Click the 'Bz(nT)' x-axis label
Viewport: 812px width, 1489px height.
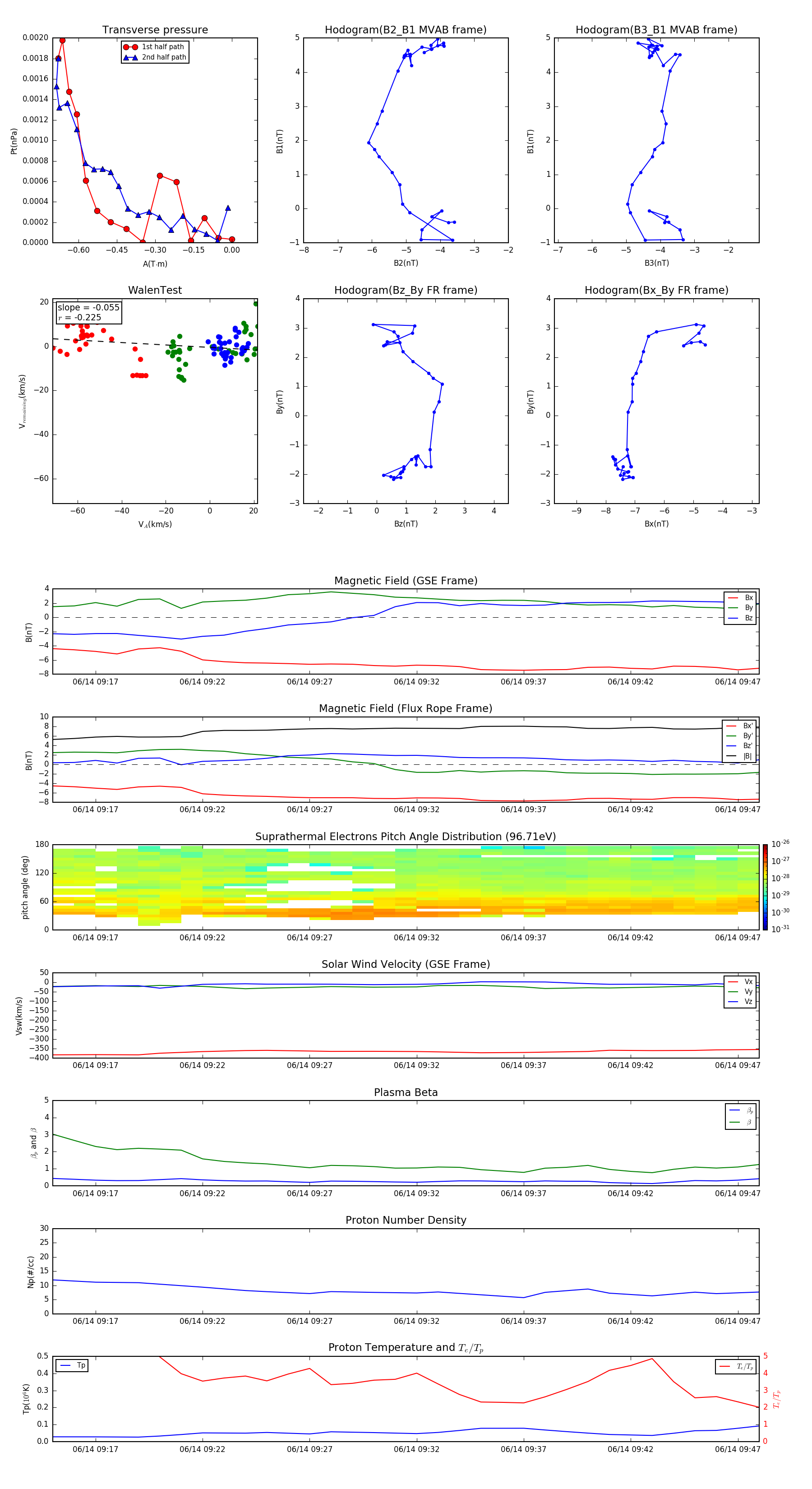[x=406, y=524]
